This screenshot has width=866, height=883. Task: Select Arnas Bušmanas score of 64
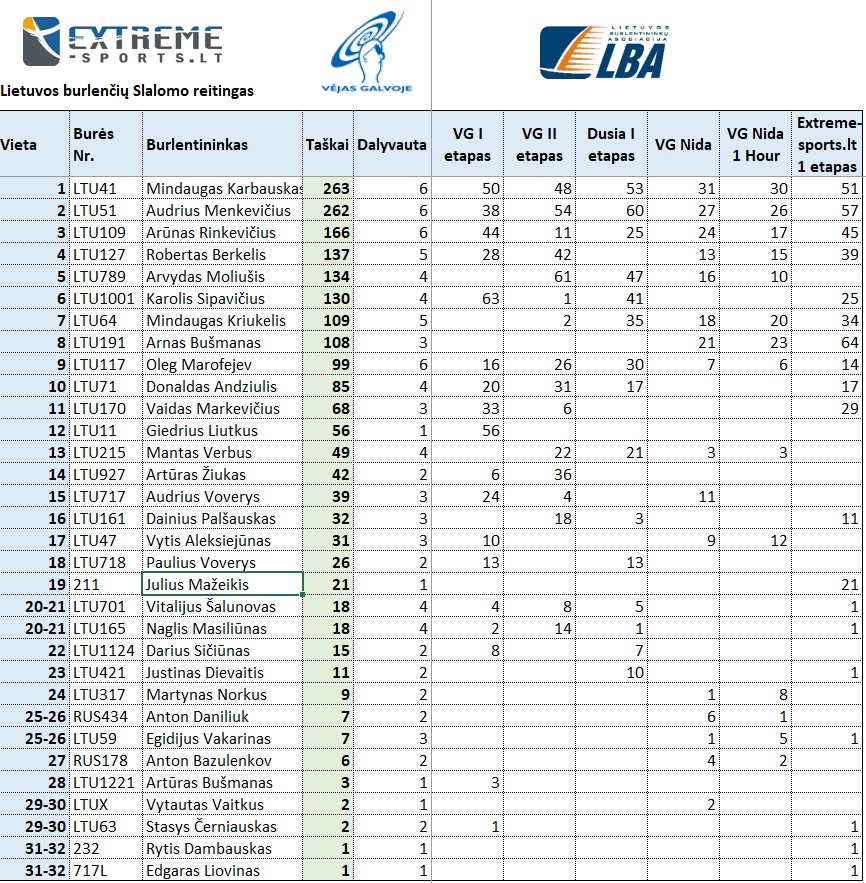pyautogui.click(x=827, y=342)
